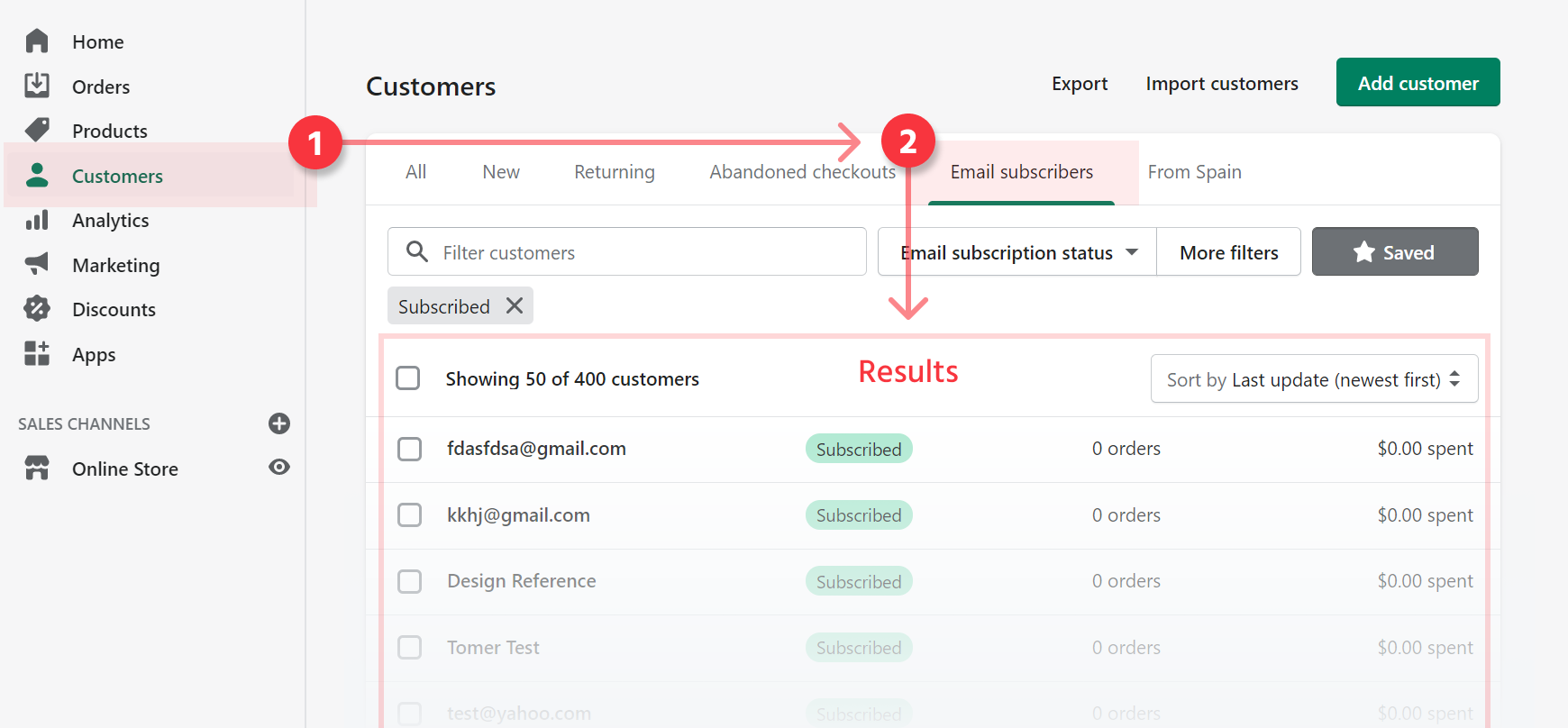1568x728 pixels.
Task: Click the Home house icon in sidebar
Action: click(37, 41)
